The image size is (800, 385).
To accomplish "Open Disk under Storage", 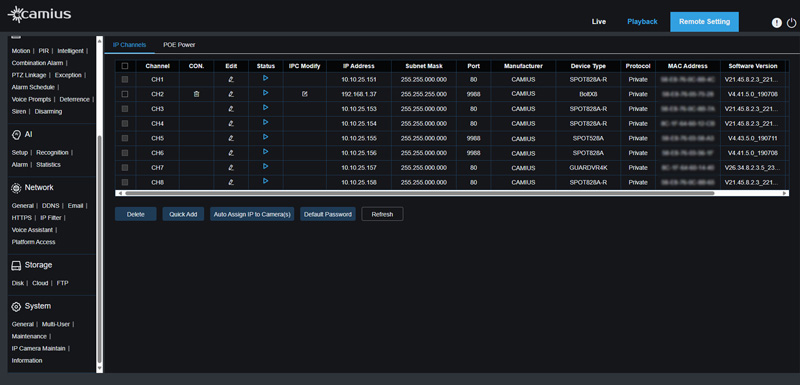I will [x=18, y=283].
